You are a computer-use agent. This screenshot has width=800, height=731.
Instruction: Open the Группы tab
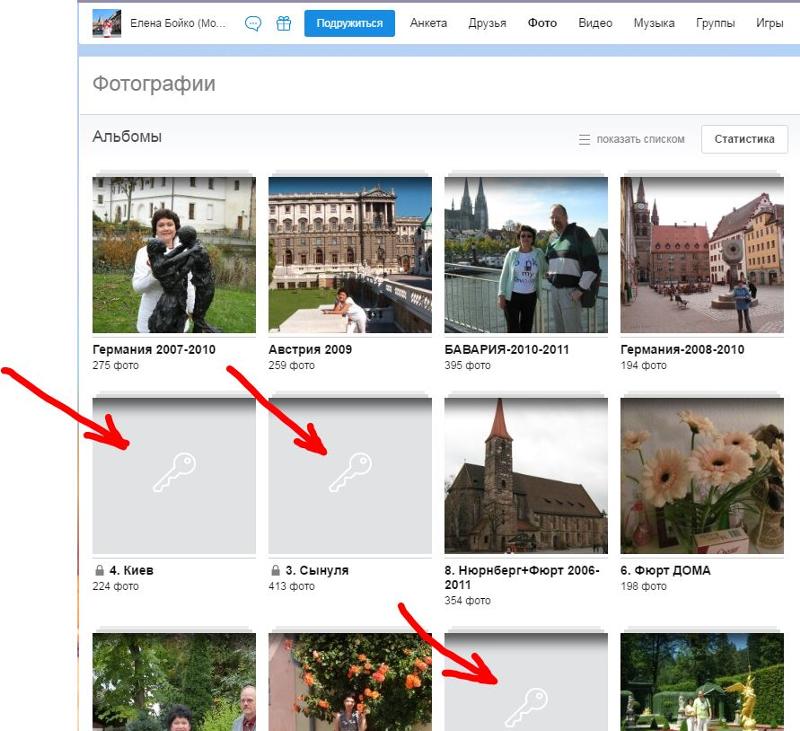[715, 23]
